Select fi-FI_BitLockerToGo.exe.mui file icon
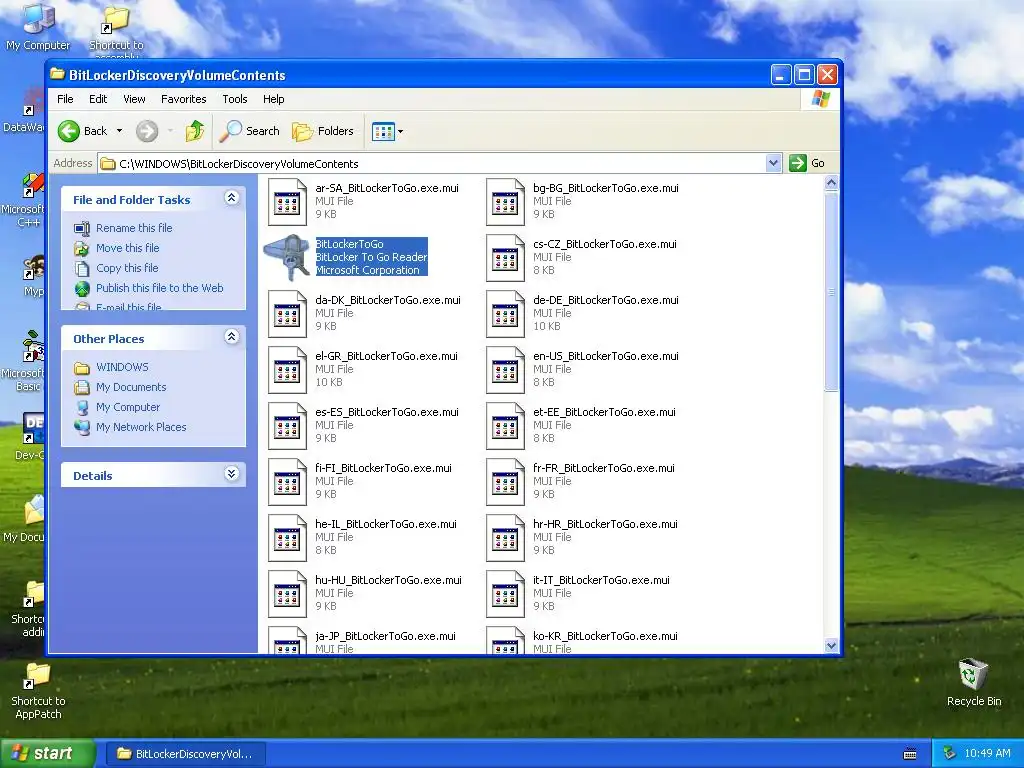 287,483
